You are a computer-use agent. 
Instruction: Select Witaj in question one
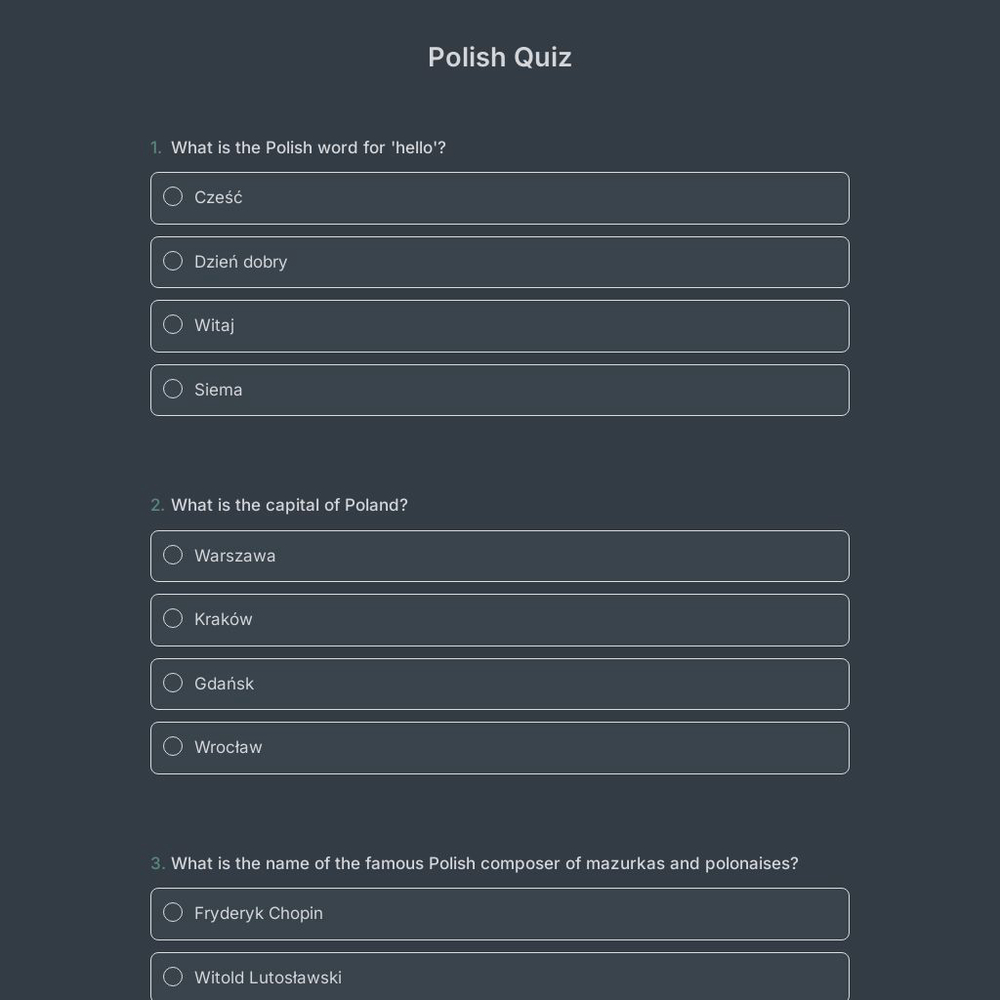[x=172, y=324]
